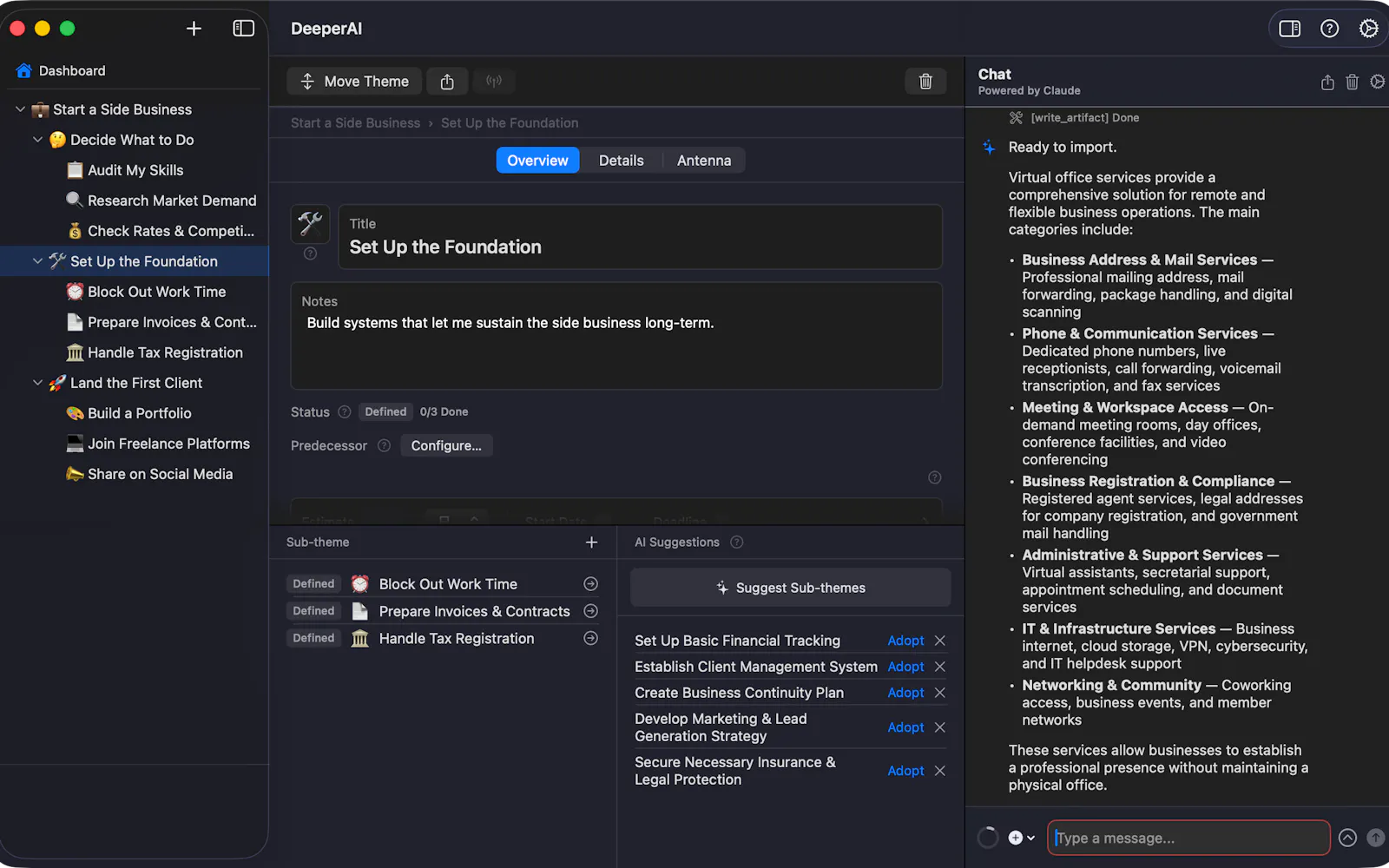Select Handle Tax Registration in sidebar tree
This screenshot has height=868, width=1389.
pyautogui.click(x=155, y=352)
